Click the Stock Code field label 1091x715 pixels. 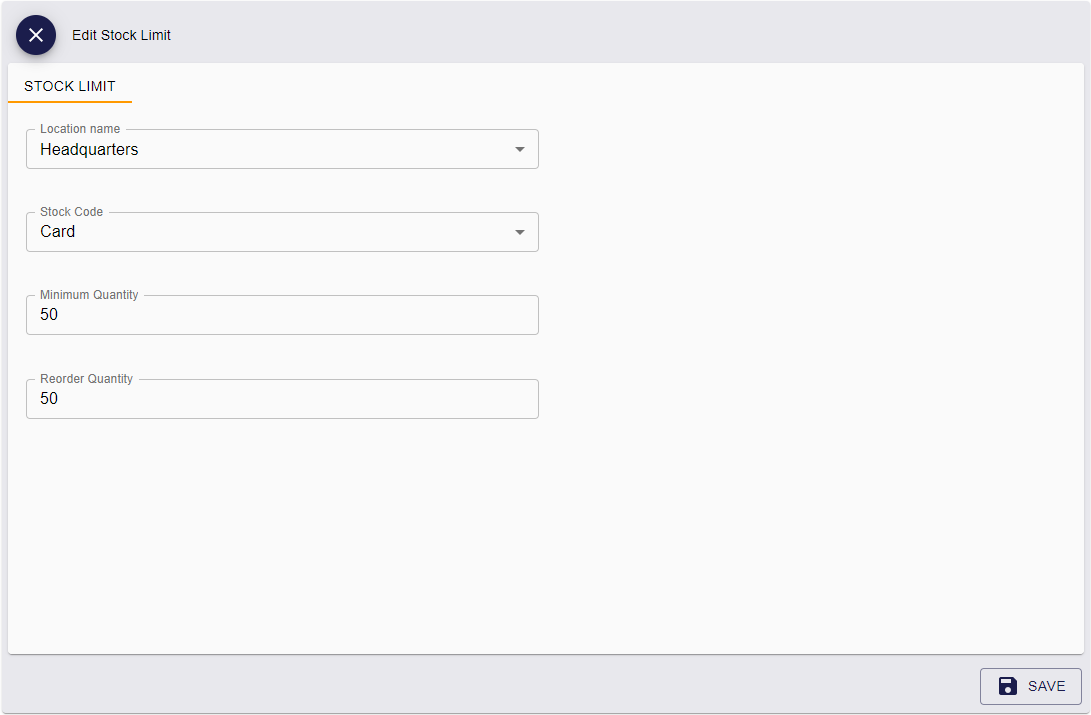point(71,212)
